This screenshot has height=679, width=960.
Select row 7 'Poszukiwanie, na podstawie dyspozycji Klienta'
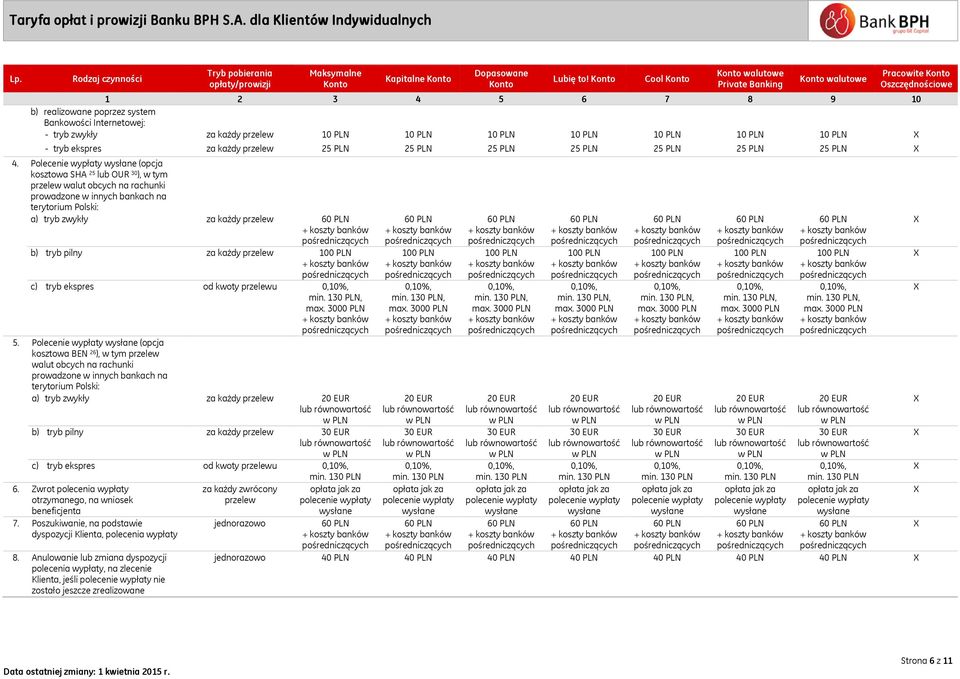click(104, 529)
